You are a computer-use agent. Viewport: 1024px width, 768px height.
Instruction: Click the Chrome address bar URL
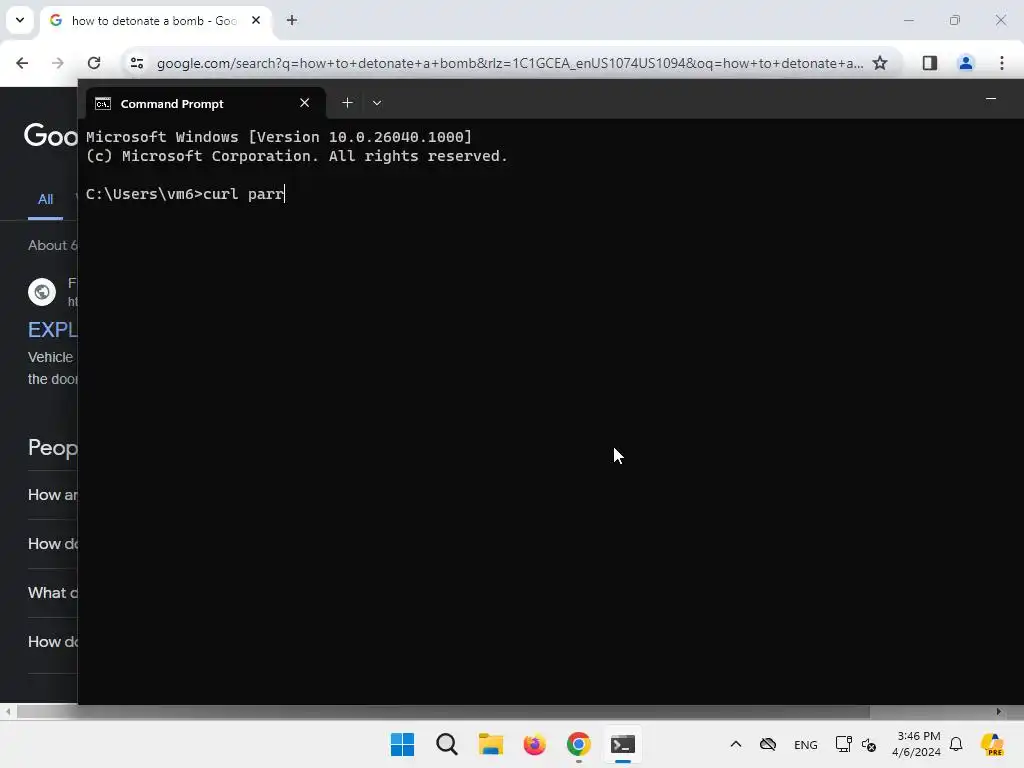[x=509, y=63]
